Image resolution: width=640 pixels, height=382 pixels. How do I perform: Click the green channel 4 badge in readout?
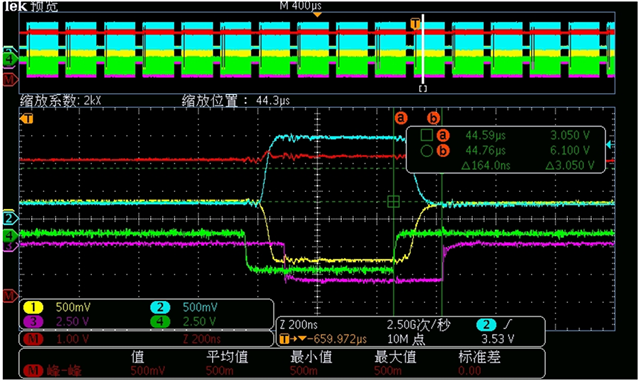click(160, 322)
